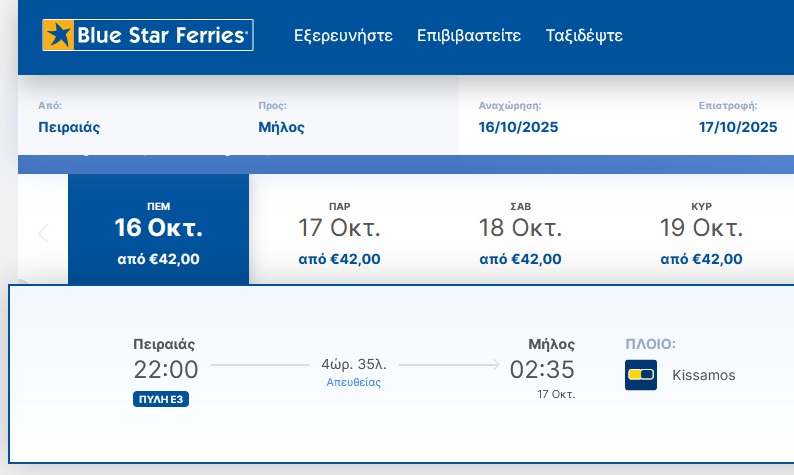Click the Kissamos ship icon

640,375
